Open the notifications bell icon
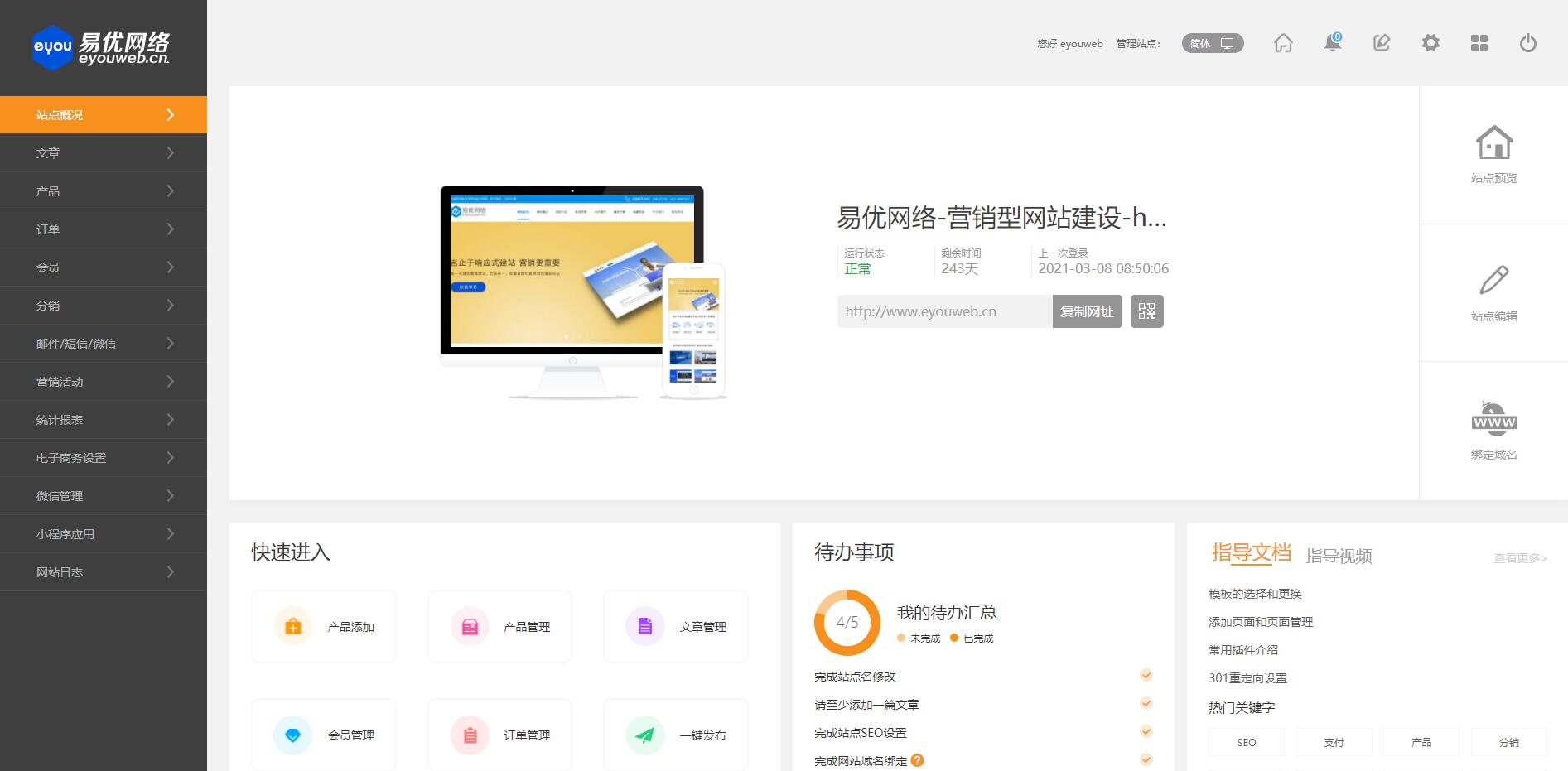The height and width of the screenshot is (771, 1568). pyautogui.click(x=1333, y=43)
